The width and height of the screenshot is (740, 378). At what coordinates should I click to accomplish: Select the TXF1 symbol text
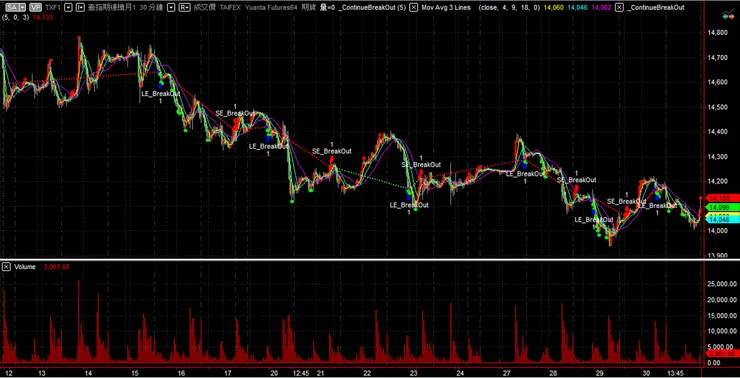point(53,8)
